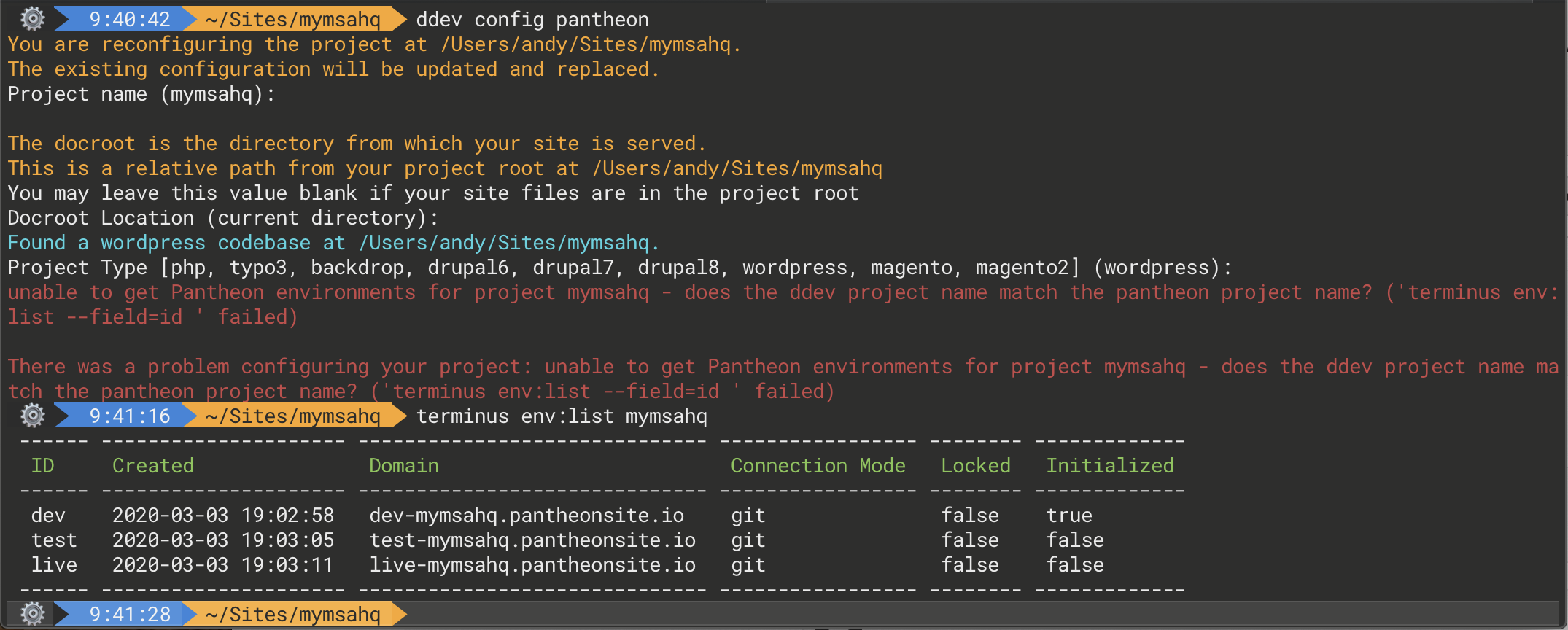
Task: Click 'git' connection mode in live row
Action: coord(748,565)
